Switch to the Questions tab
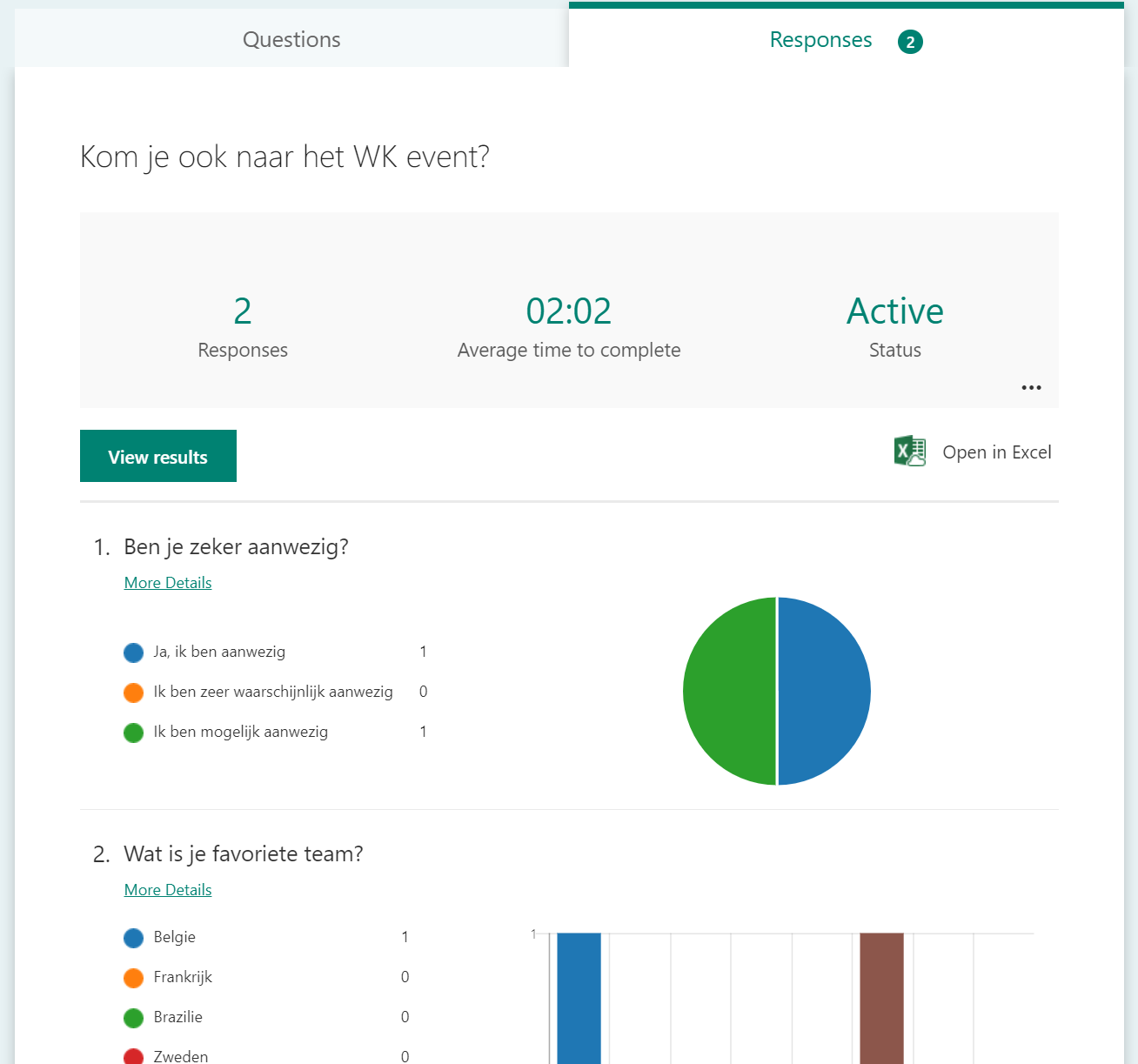Viewport: 1138px width, 1064px height. point(291,39)
